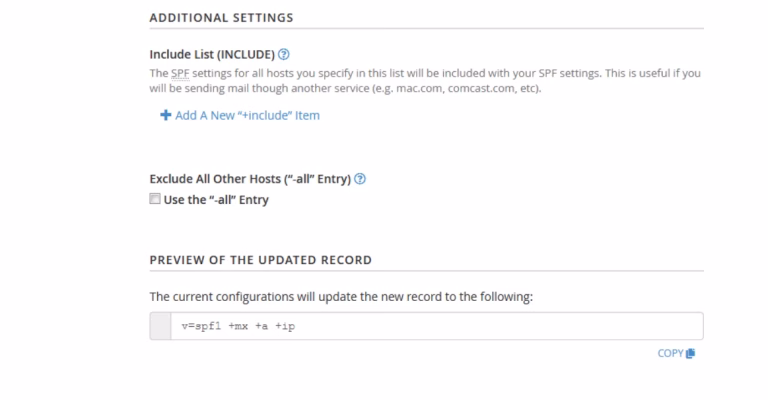The width and height of the screenshot is (768, 400).
Task: Click inside the SPF record preview field
Action: coord(450,327)
